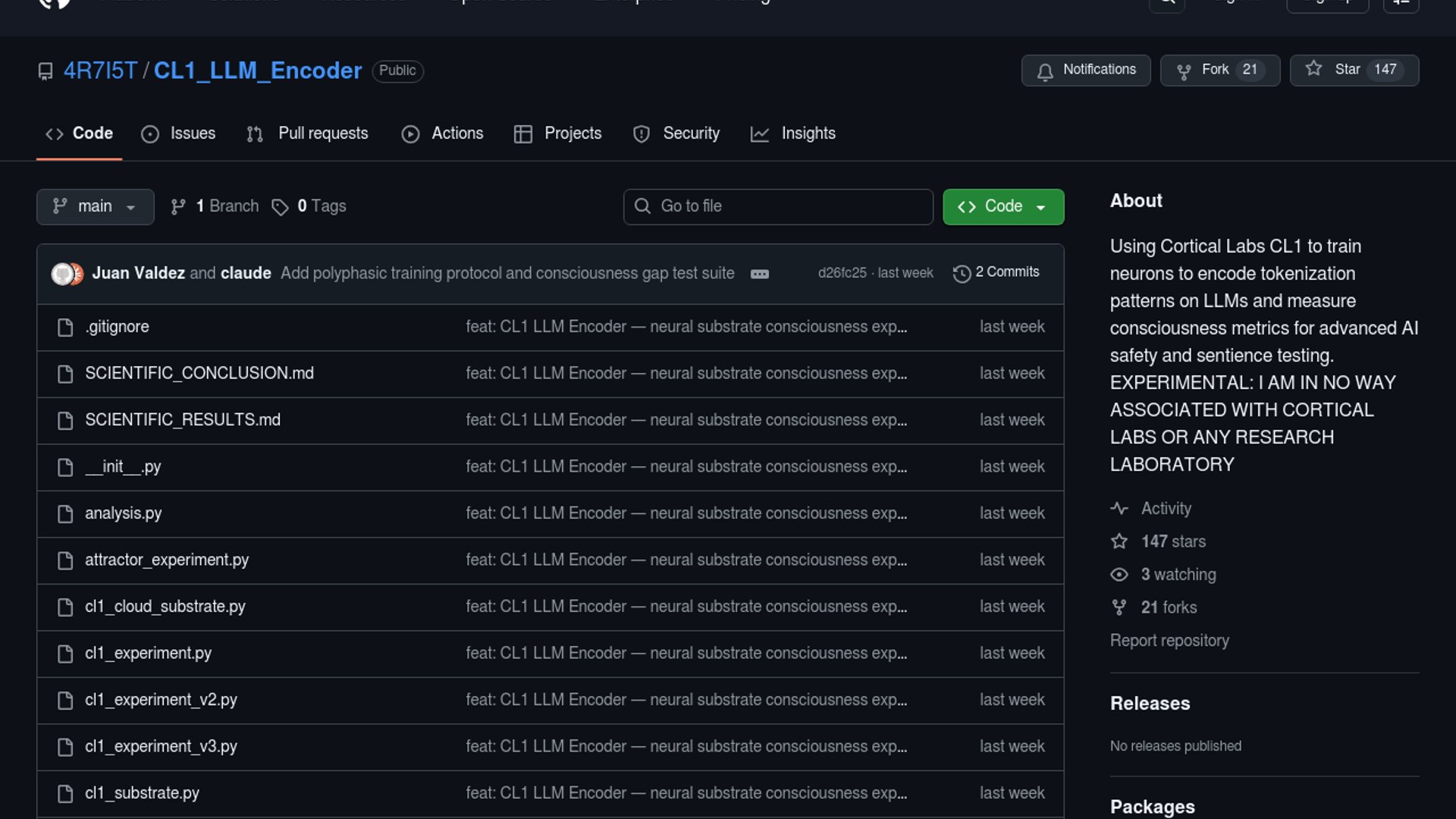The width and height of the screenshot is (1456, 819).
Task: Expand the green Code dropdown
Action: point(1003,207)
